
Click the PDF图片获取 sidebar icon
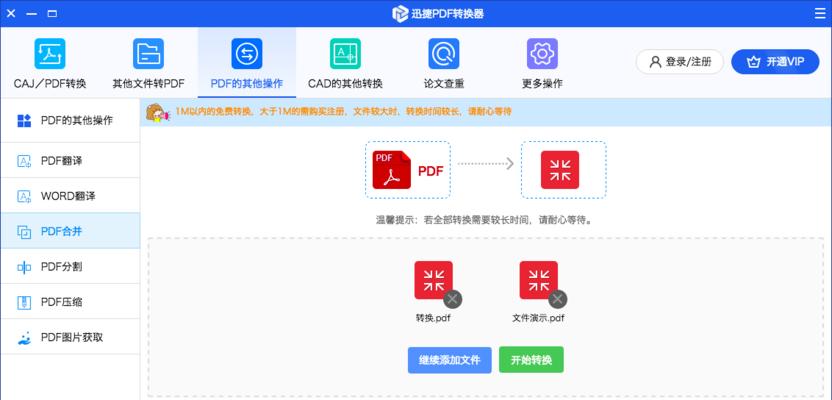pos(24,337)
